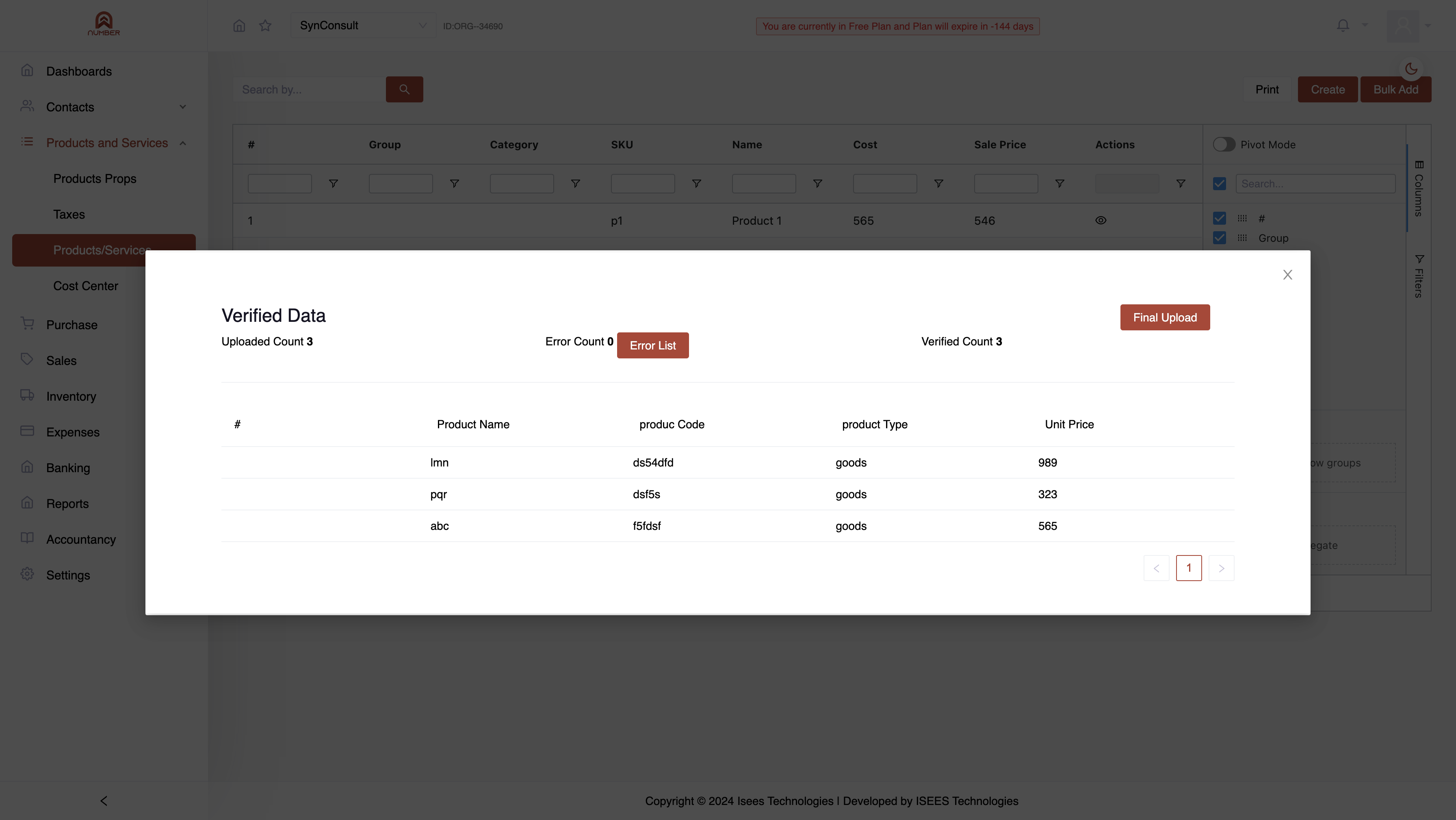
Task: Open the notifications bell
Action: pyautogui.click(x=1343, y=26)
